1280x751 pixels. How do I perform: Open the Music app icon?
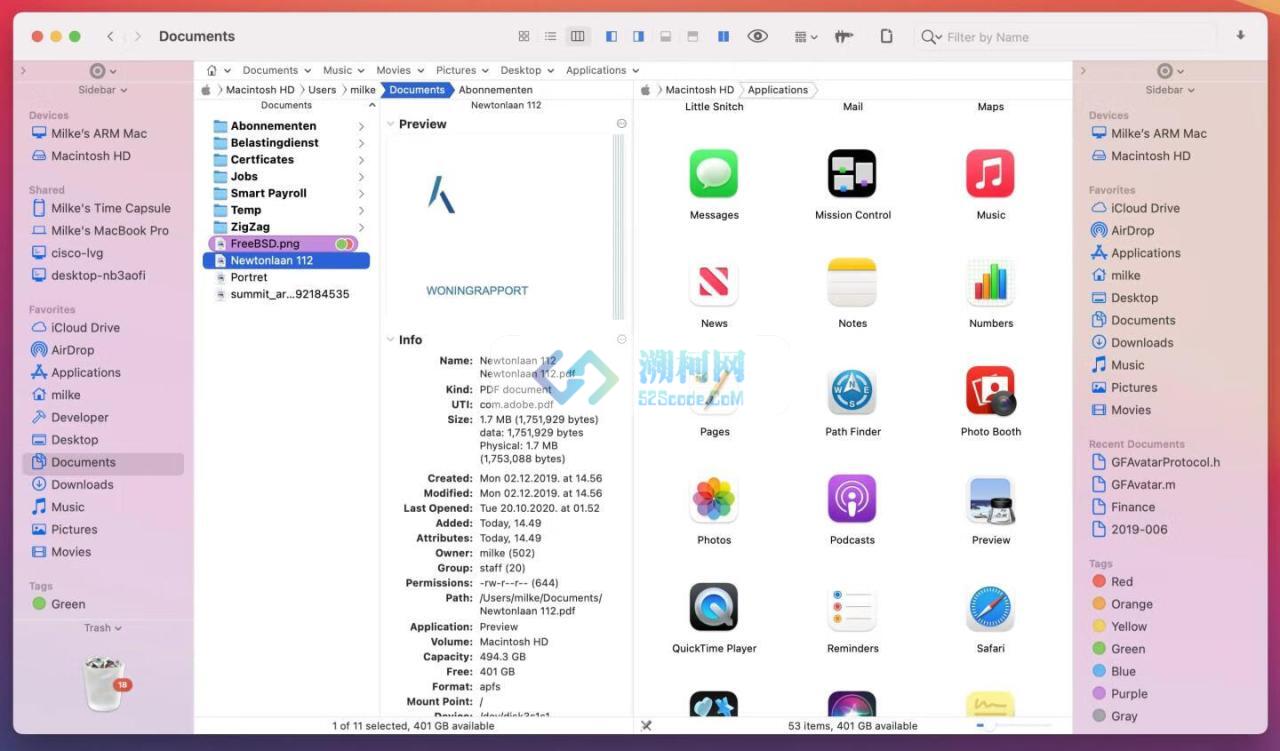(x=990, y=174)
